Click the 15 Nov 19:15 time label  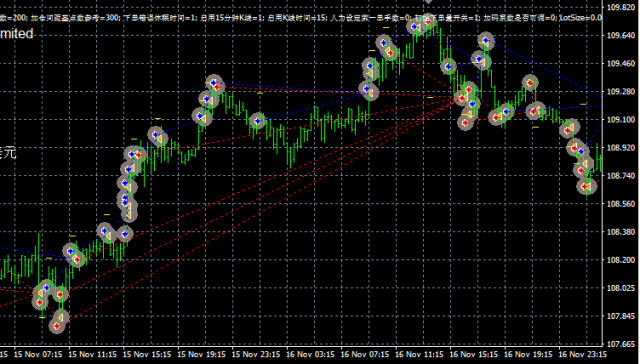[201, 354]
